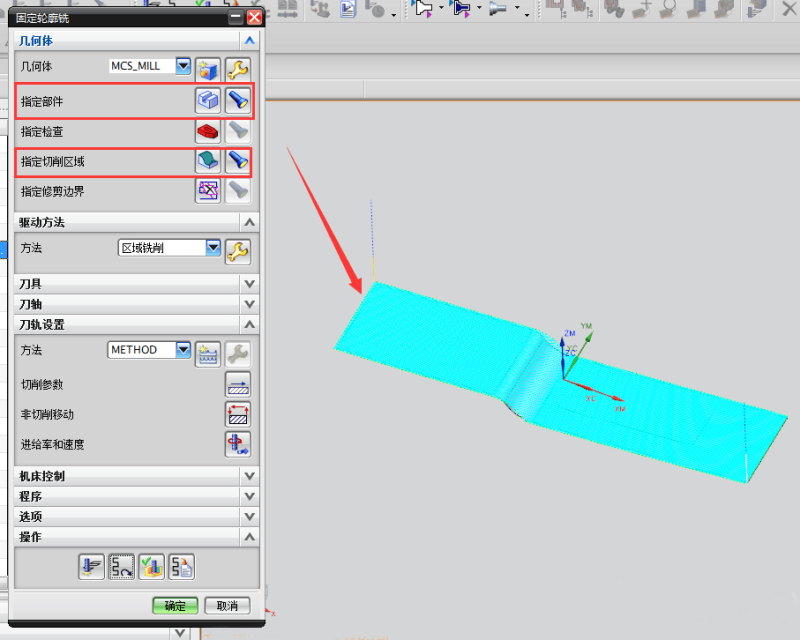Edit drive method with the wrench icon
The height and width of the screenshot is (640, 800).
pos(237,250)
